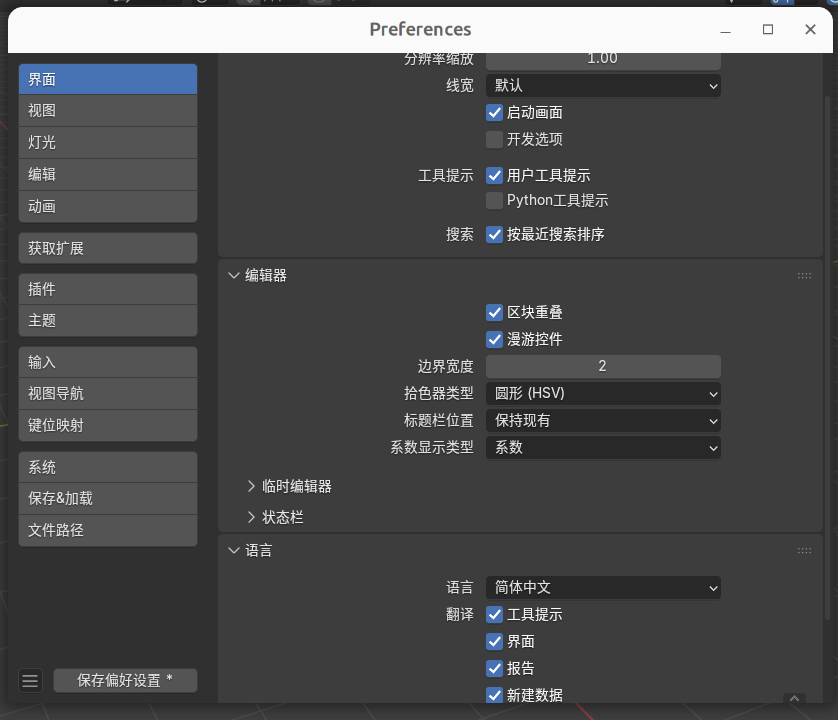Click the vertical scrollbar of the preferences panel

[x=828, y=357]
